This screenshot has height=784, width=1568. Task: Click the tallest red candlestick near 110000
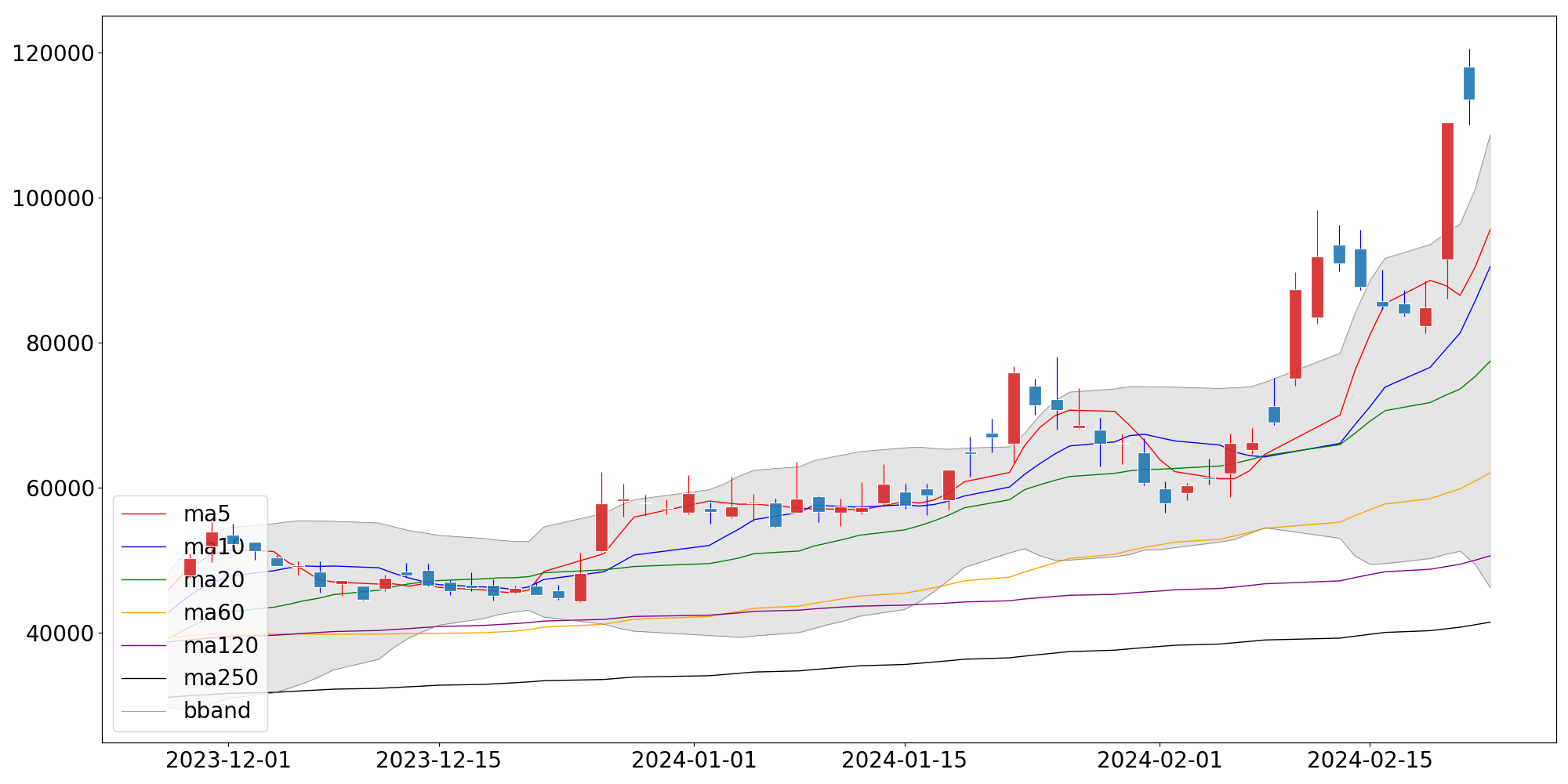coord(1447,191)
